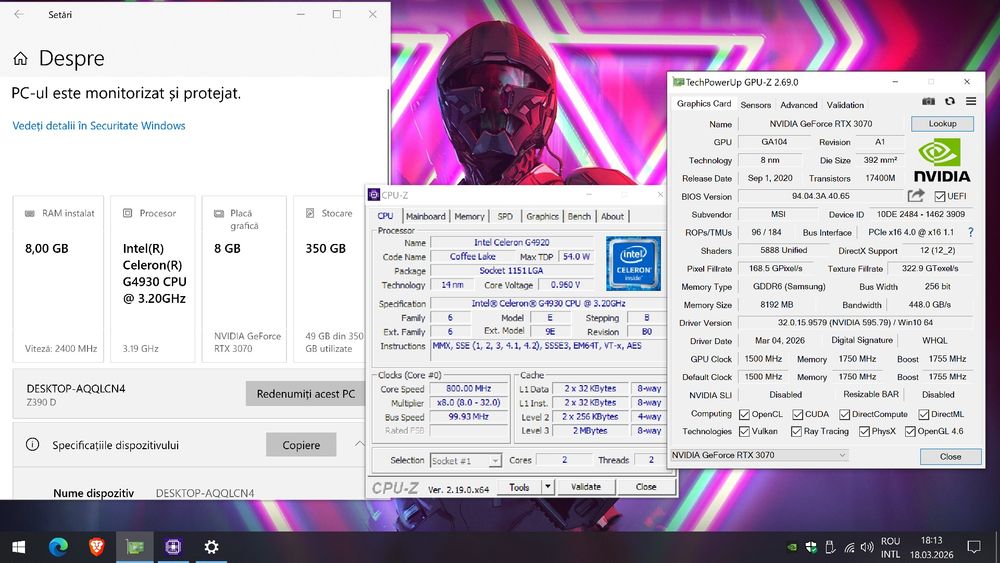Open the GPU-Z hamburger menu icon
The height and width of the screenshot is (563, 1000).
(x=971, y=101)
